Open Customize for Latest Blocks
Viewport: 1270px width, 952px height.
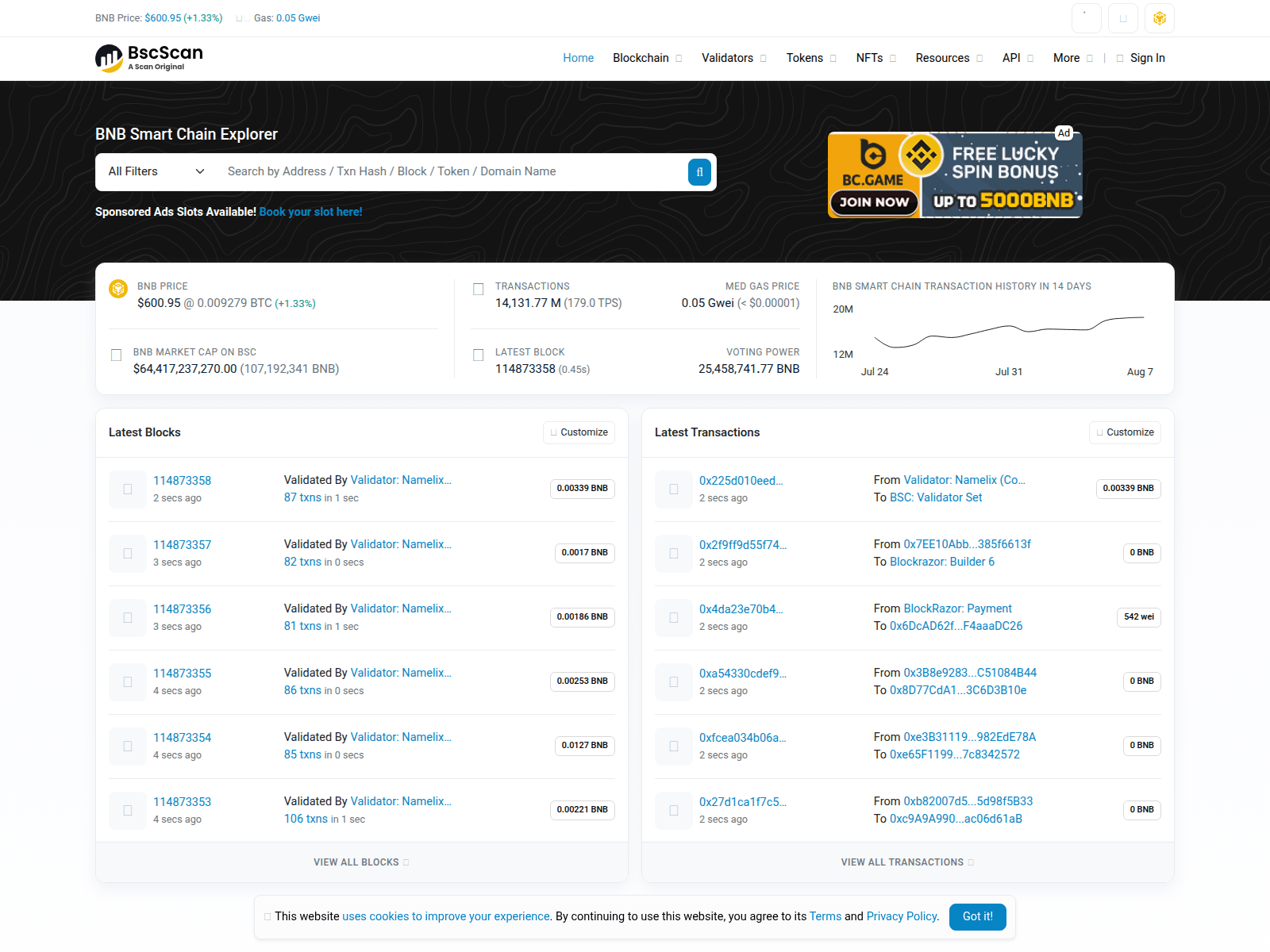pos(579,432)
